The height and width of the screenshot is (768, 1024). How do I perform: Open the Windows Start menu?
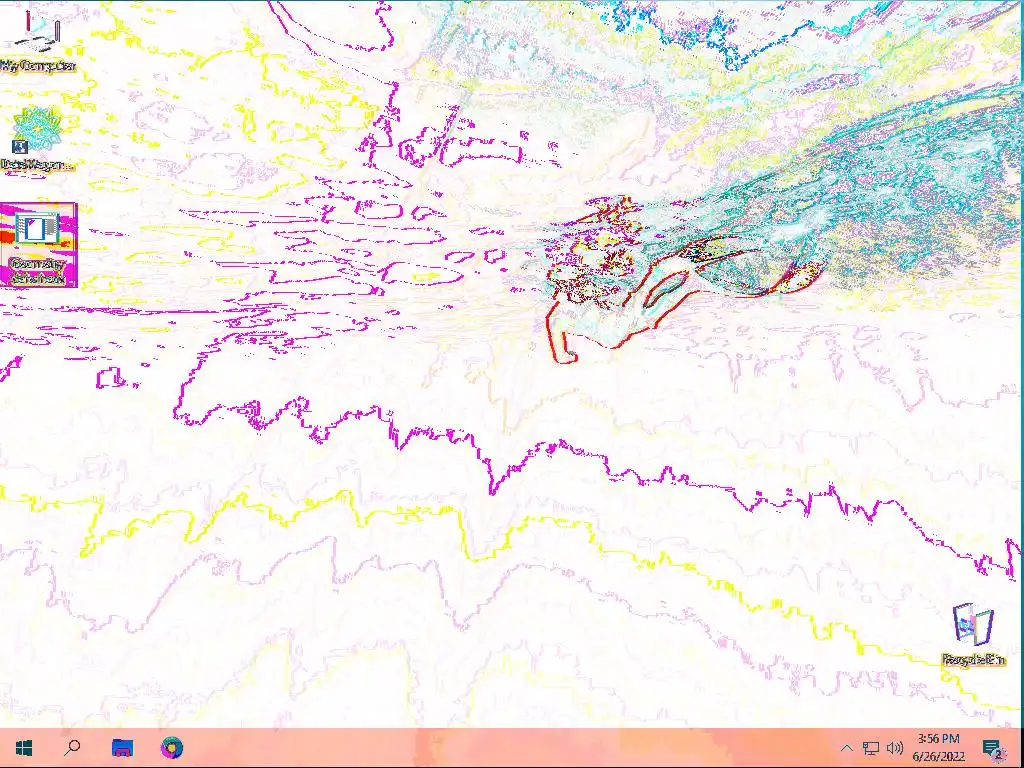pos(24,748)
